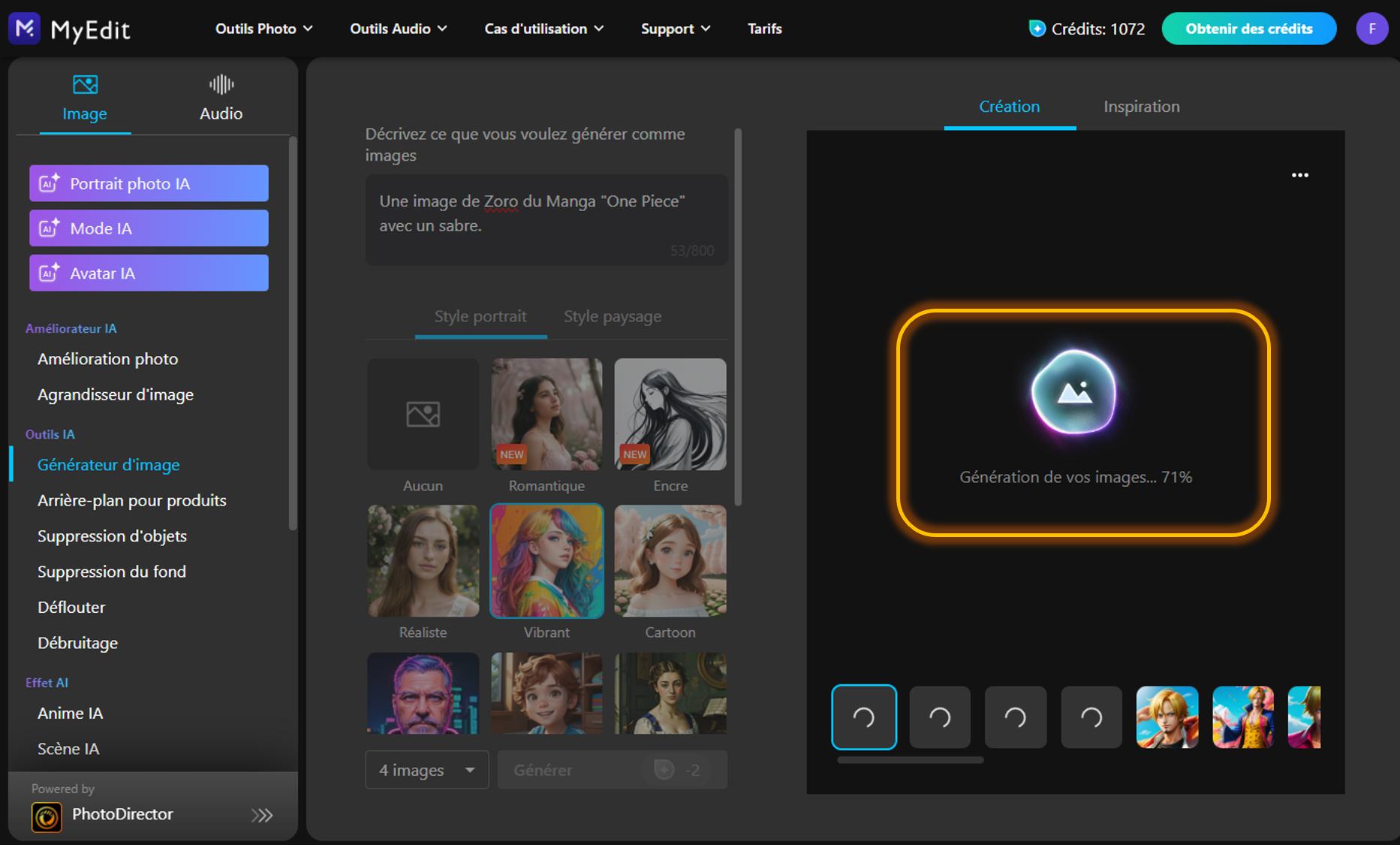
Task: Open the 4 images count dropdown
Action: pyautogui.click(x=427, y=770)
